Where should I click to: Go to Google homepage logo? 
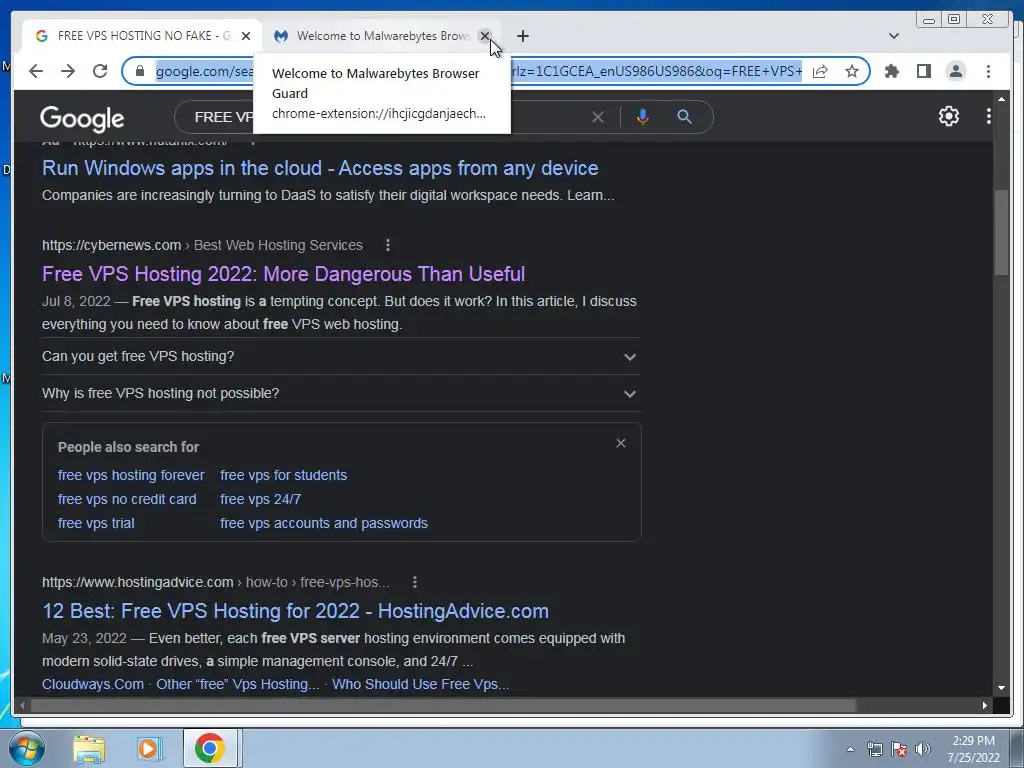[82, 118]
